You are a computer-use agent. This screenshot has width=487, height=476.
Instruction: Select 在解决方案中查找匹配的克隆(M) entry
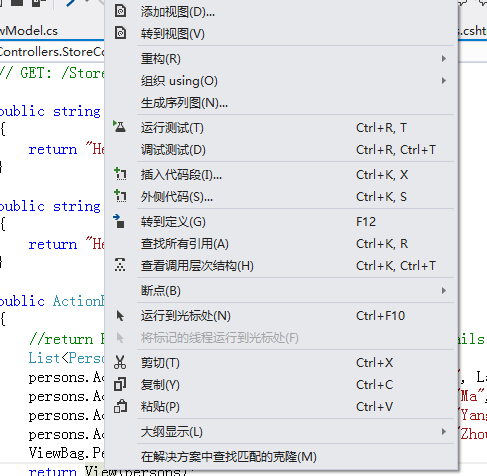click(281, 457)
